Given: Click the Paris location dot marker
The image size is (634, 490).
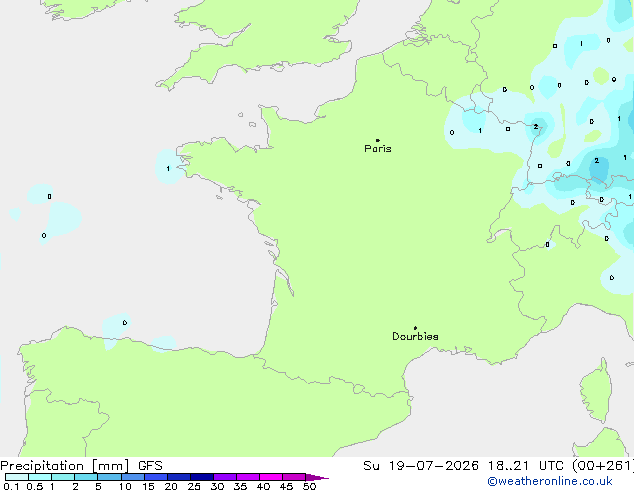Looking at the screenshot, I should 378,140.
